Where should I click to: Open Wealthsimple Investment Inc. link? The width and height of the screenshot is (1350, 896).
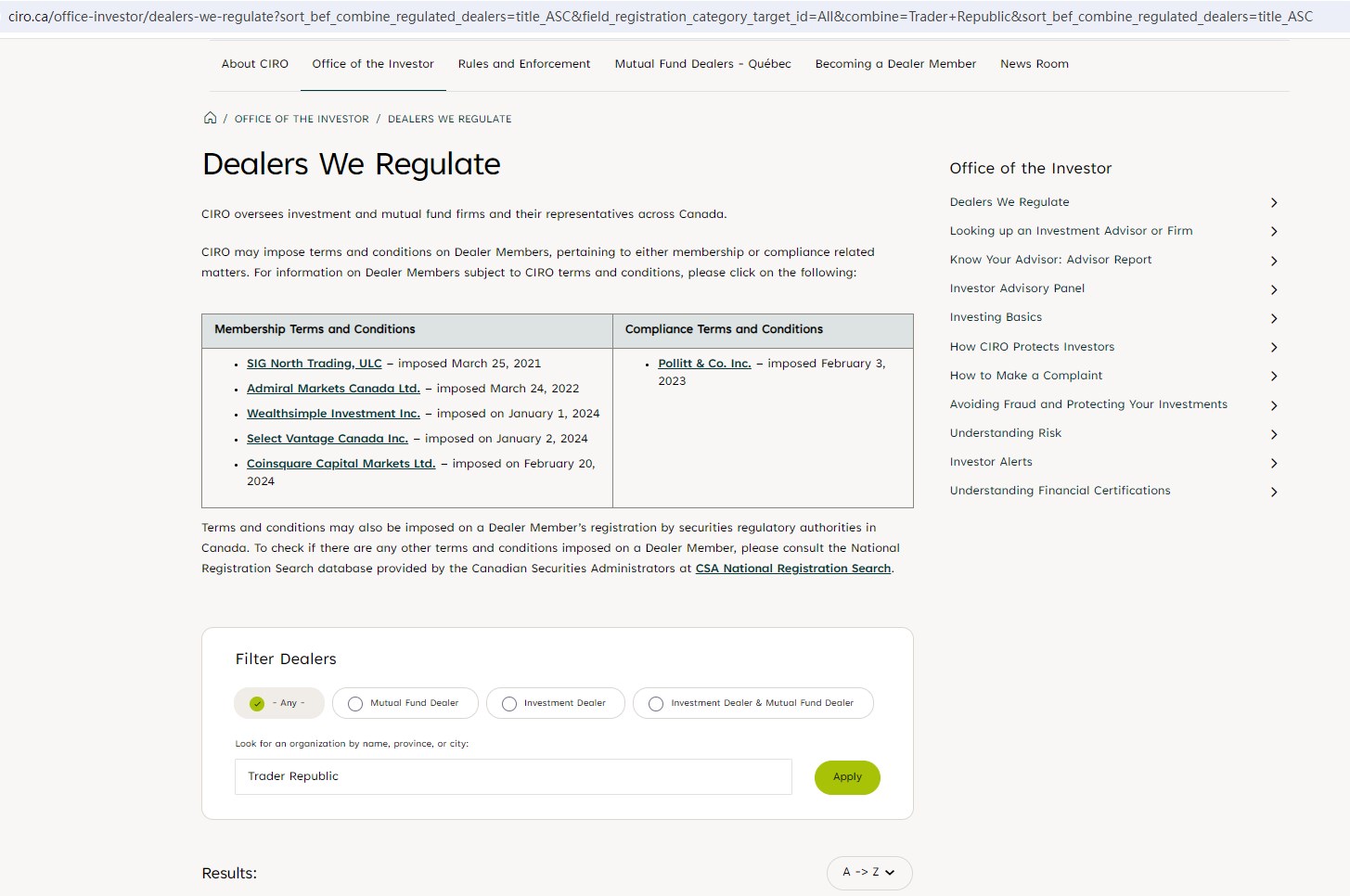[333, 414]
